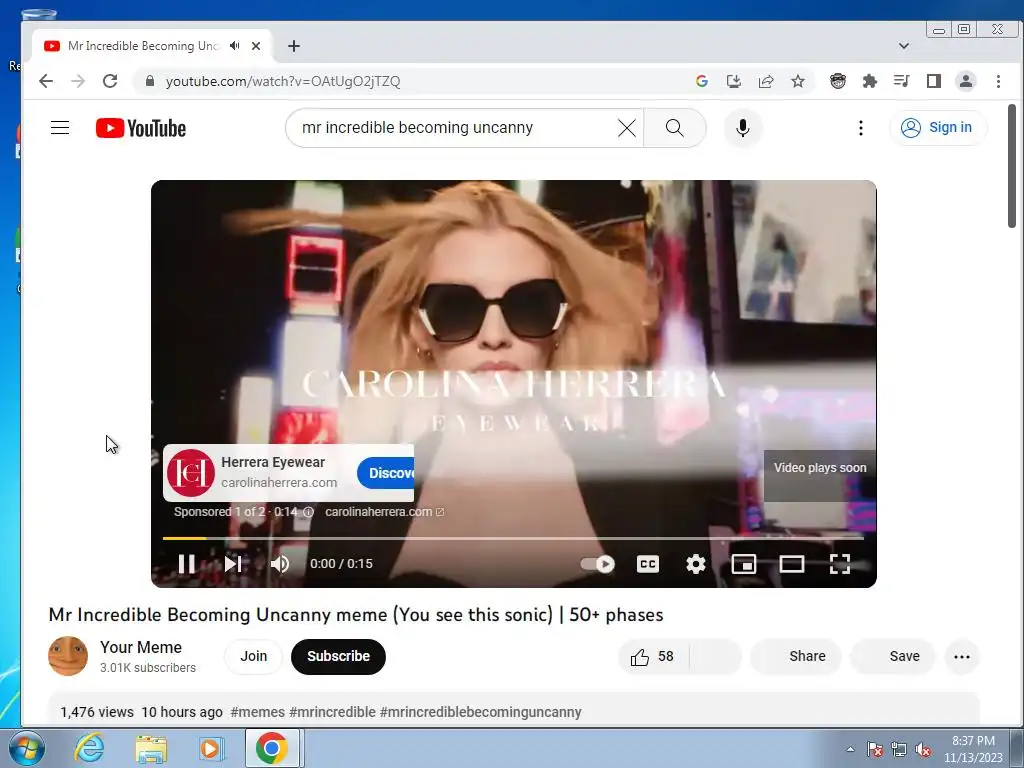1024x768 pixels.
Task: Open the Your Meme channel avatar
Action: [68, 656]
